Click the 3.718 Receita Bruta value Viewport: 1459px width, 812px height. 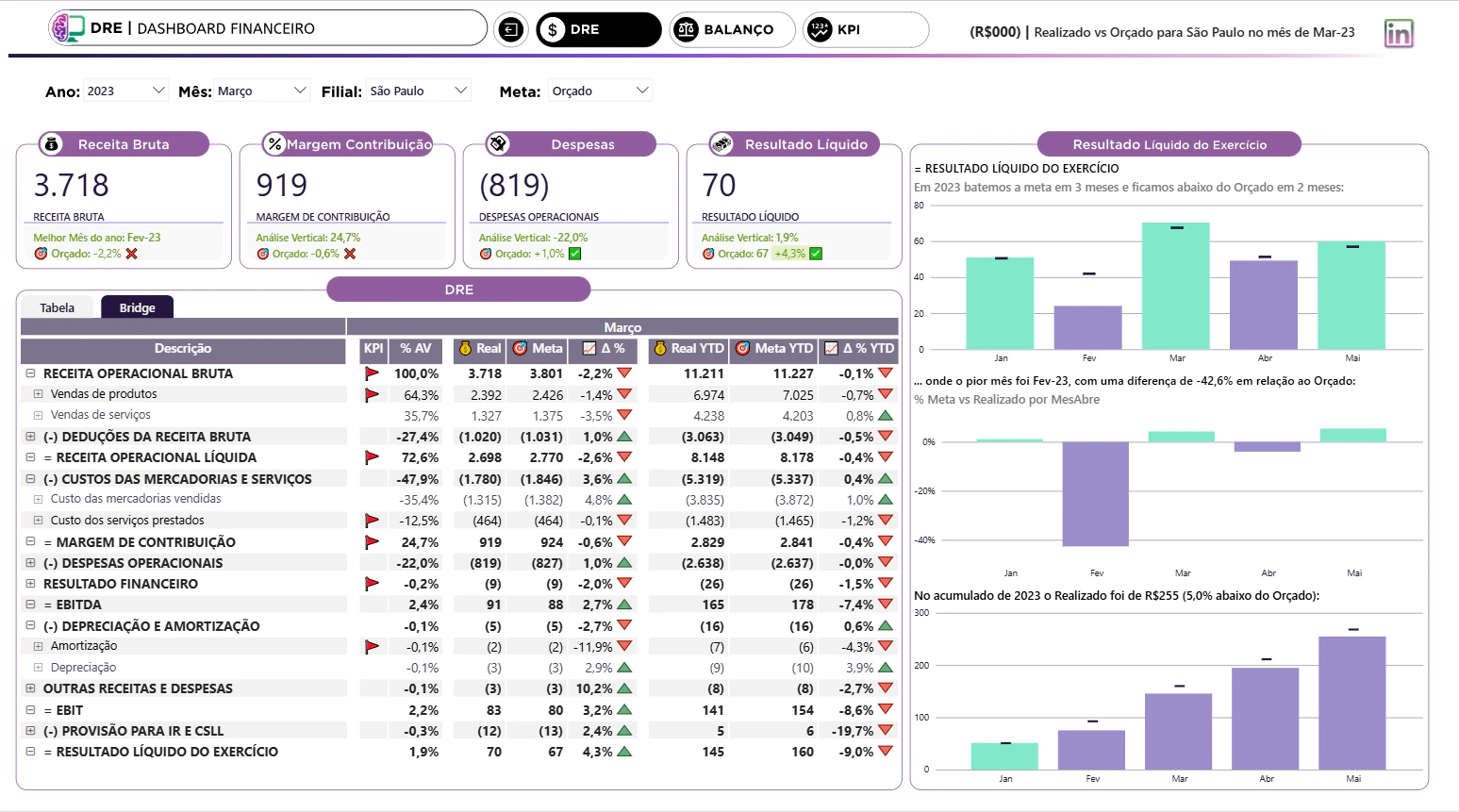tap(72, 185)
